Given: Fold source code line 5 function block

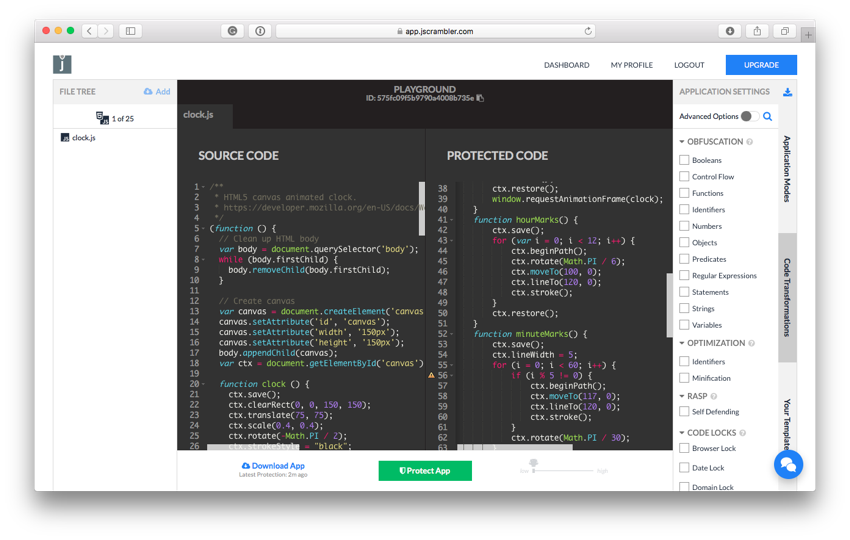Looking at the screenshot, I should [203, 229].
